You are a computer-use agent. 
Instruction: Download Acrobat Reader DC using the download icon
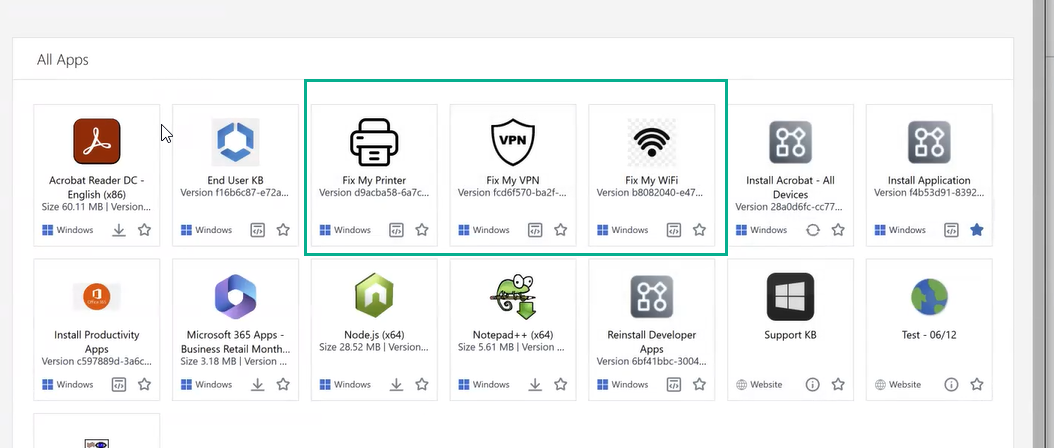[119, 230]
